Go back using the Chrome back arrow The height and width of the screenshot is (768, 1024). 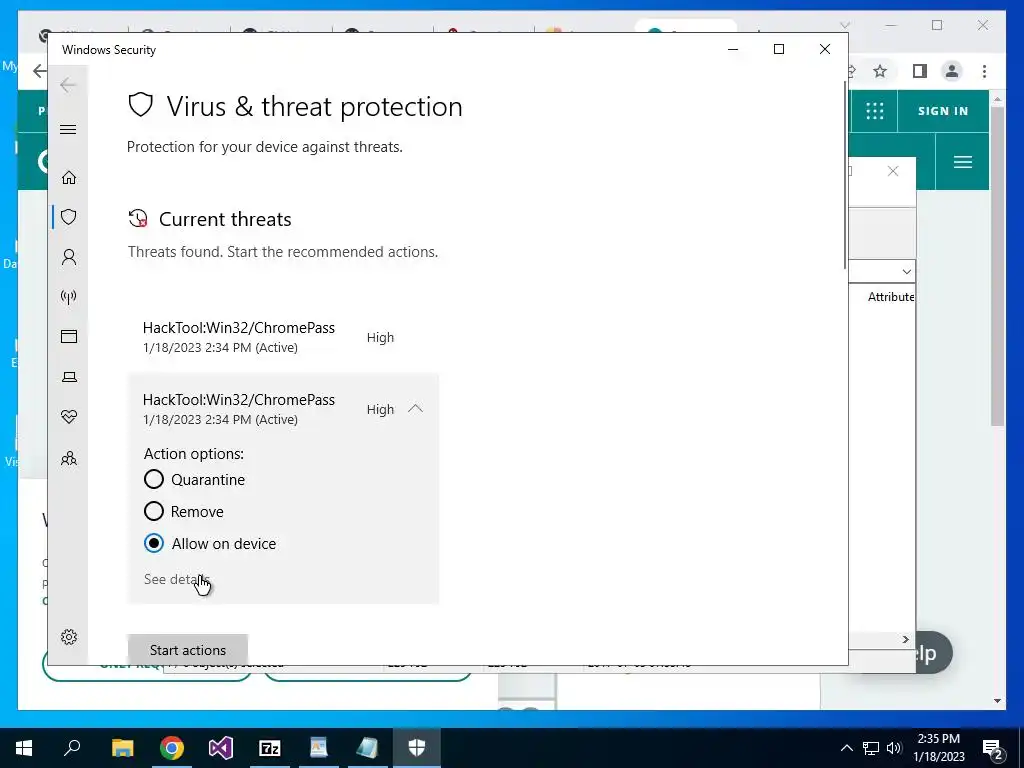[40, 71]
